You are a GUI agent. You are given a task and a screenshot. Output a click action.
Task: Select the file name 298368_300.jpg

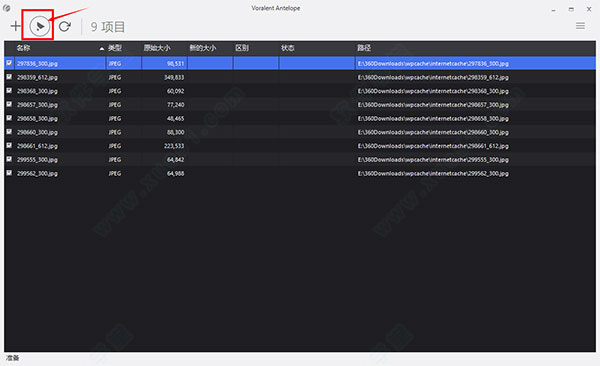[x=37, y=91]
